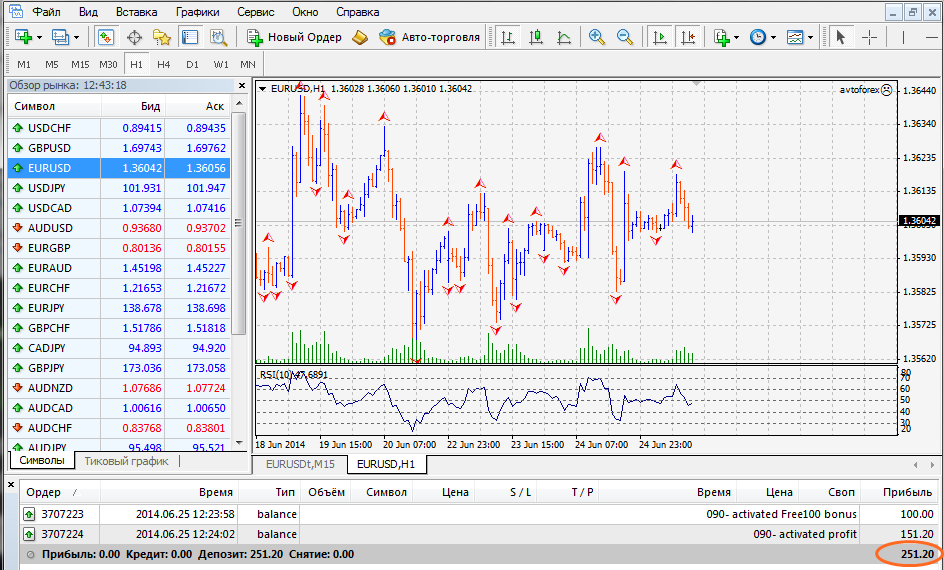Image resolution: width=944 pixels, height=570 pixels.
Task: Open the add indicators icon
Action: coord(722,37)
